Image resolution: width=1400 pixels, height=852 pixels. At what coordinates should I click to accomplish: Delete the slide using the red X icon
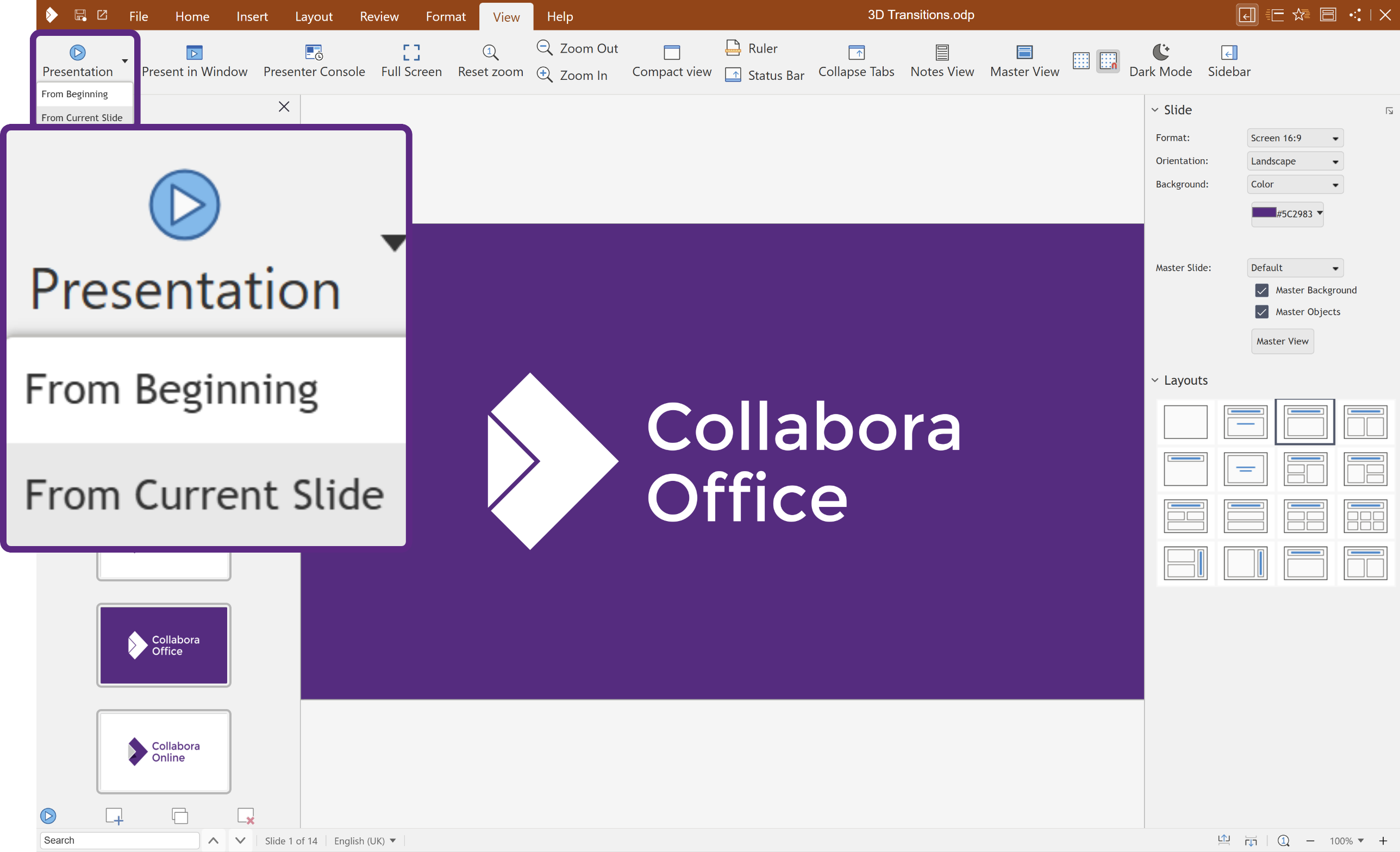pos(246,816)
